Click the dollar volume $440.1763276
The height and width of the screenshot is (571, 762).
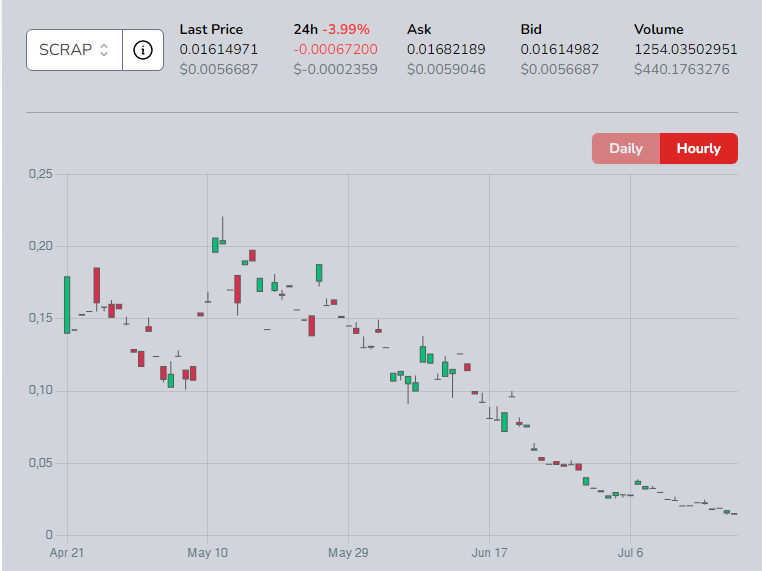[x=681, y=69]
